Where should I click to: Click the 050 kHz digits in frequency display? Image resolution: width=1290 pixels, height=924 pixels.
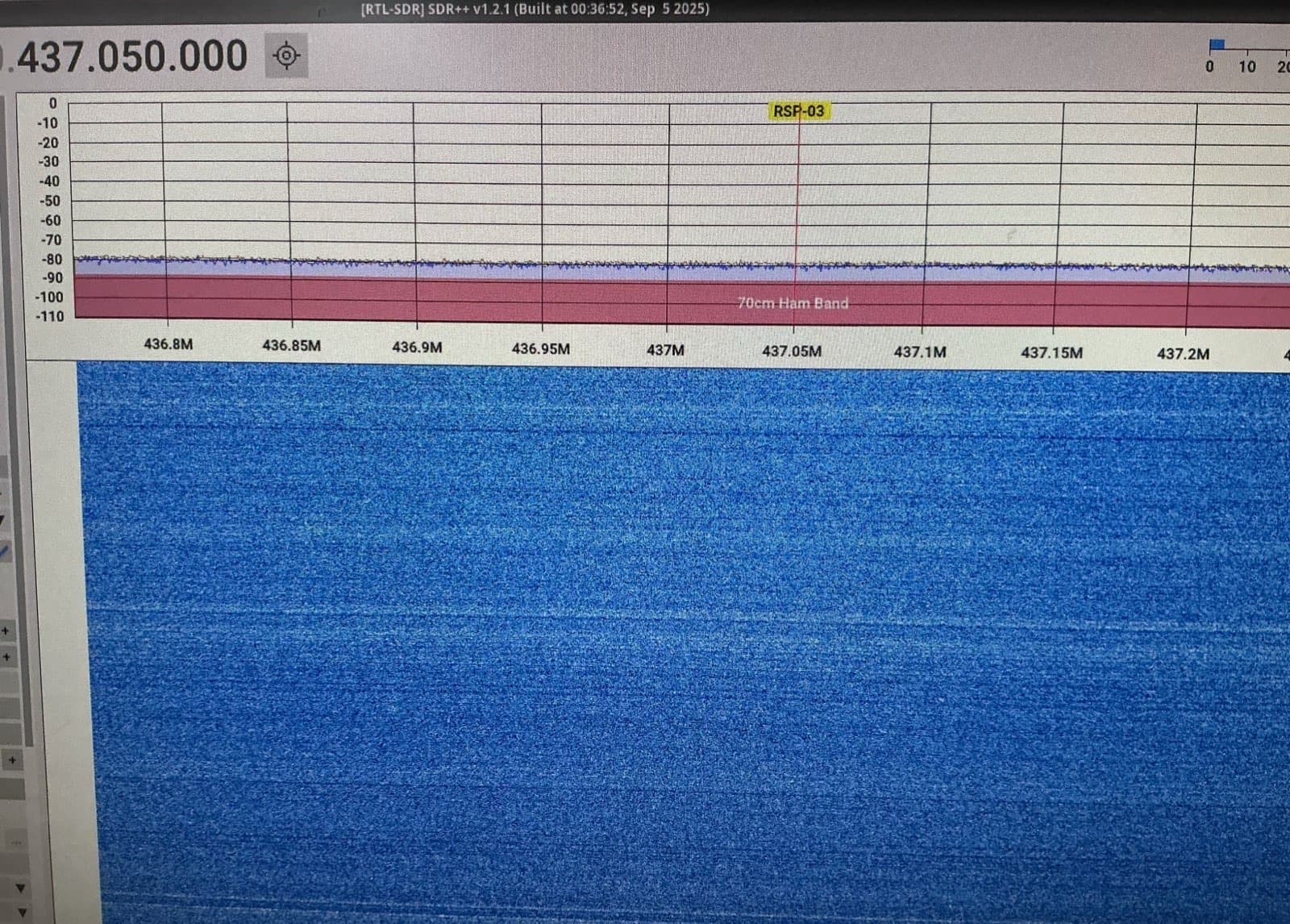[133, 56]
